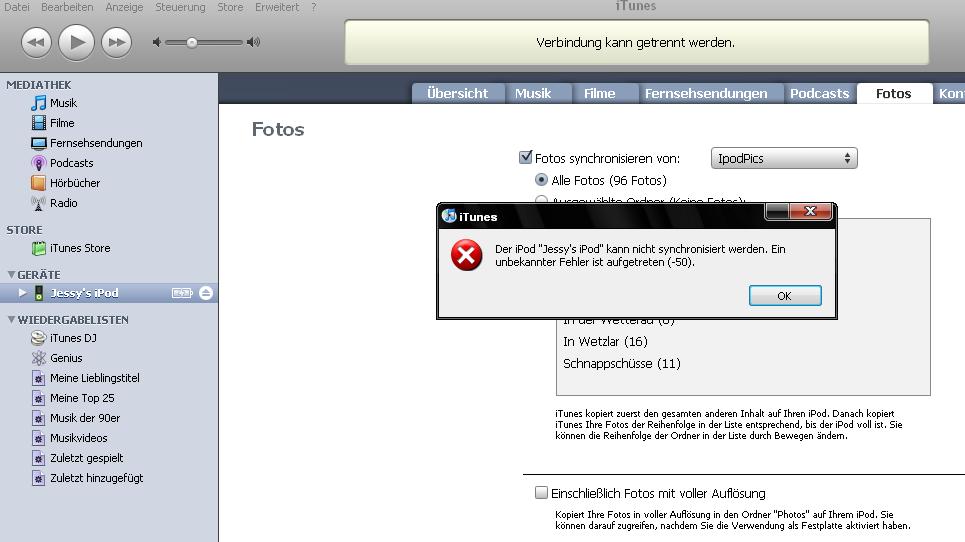Switch to the Podcasts tab

click(x=819, y=94)
